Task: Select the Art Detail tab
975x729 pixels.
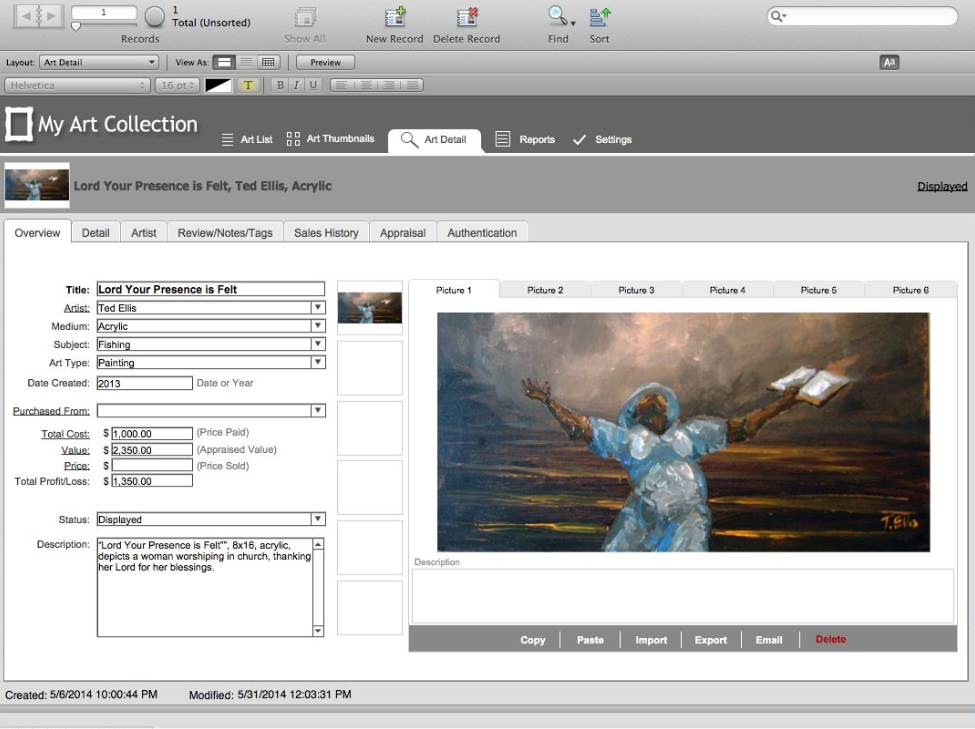Action: point(434,139)
